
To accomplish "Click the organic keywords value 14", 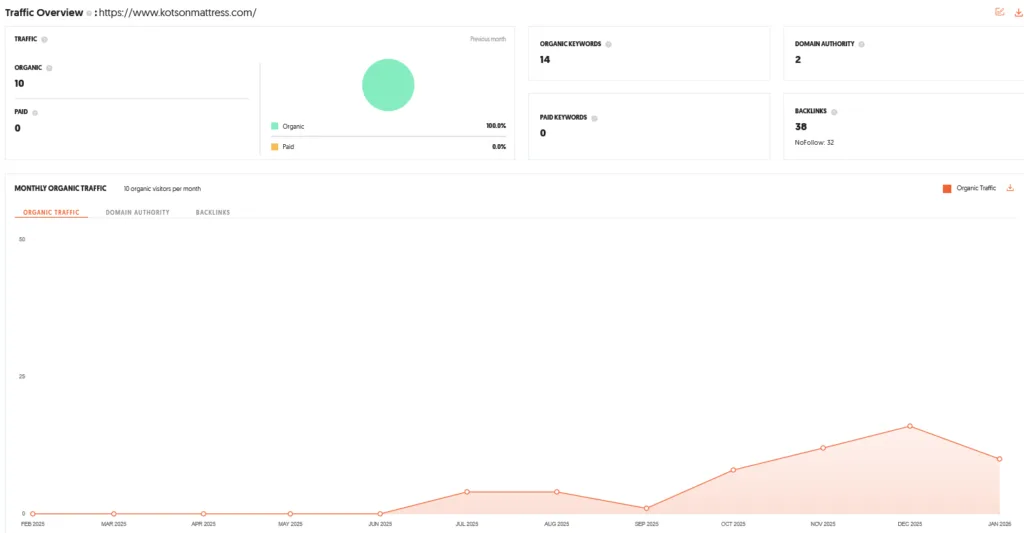I will (545, 59).
